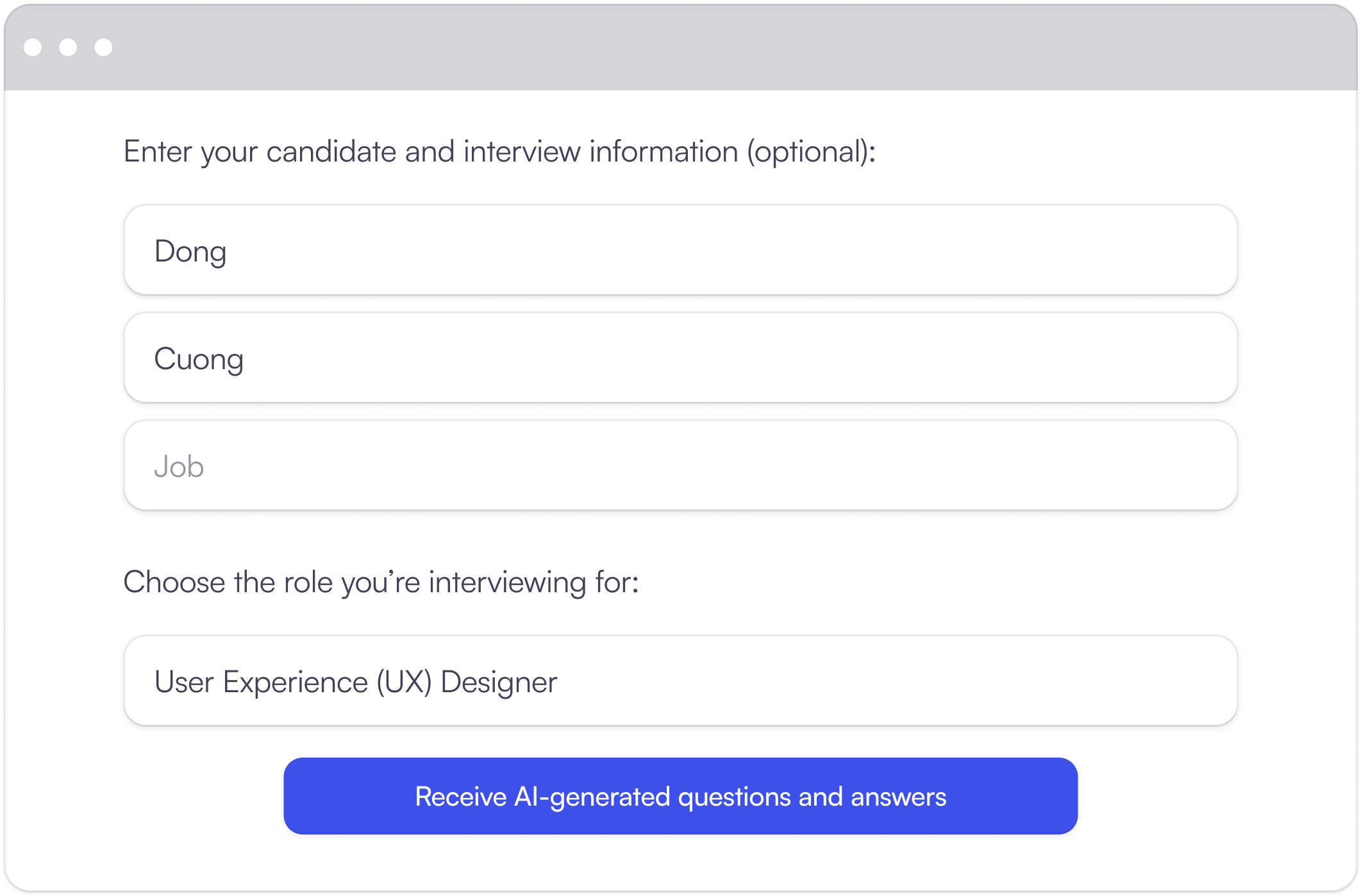Click the word interviewing in role heading
The height and width of the screenshot is (896, 1361).
(508, 583)
